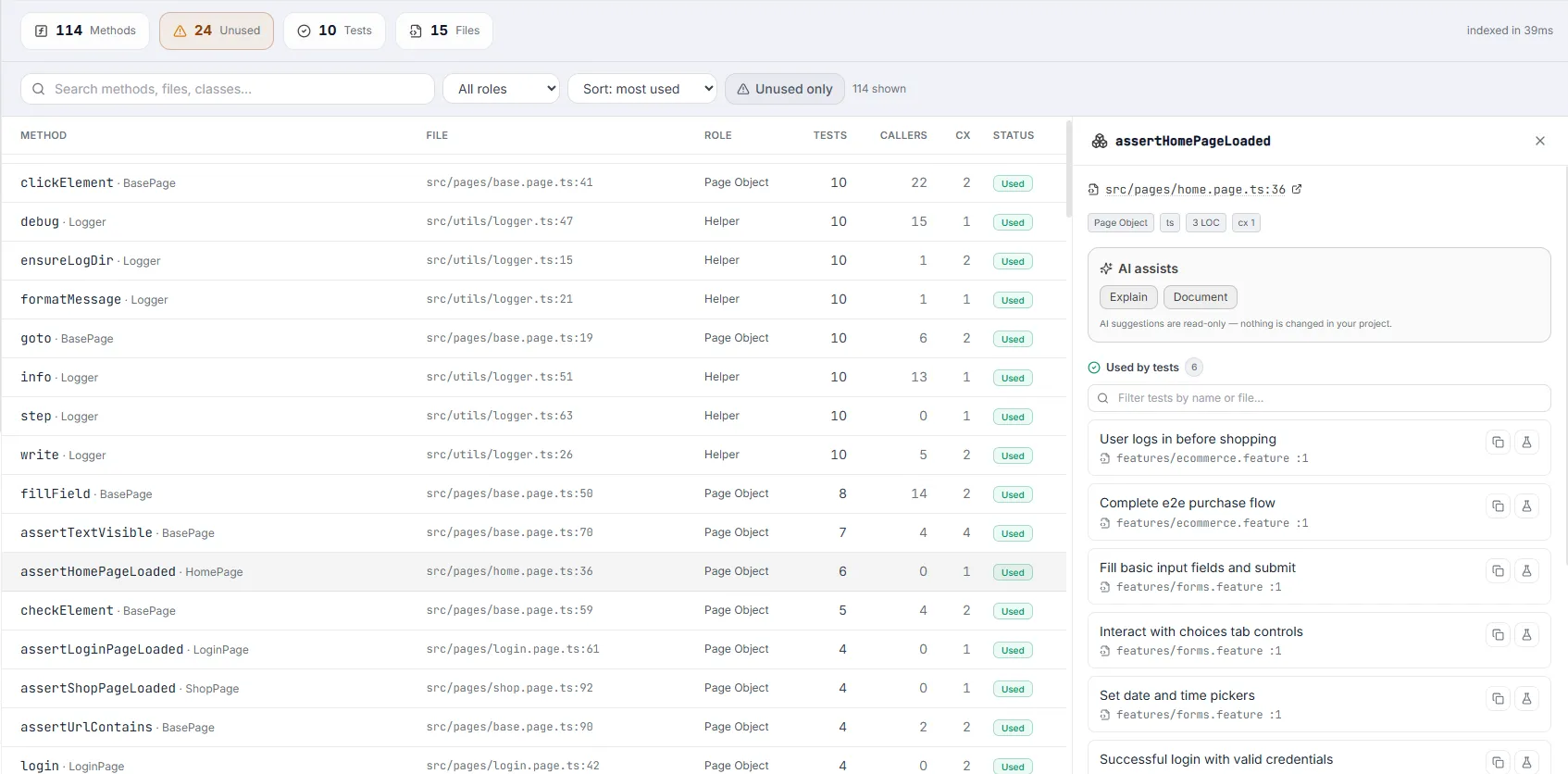Screen dimensions: 1568x774
Task: Select the assertUrlContains method row
Action: click(533, 727)
